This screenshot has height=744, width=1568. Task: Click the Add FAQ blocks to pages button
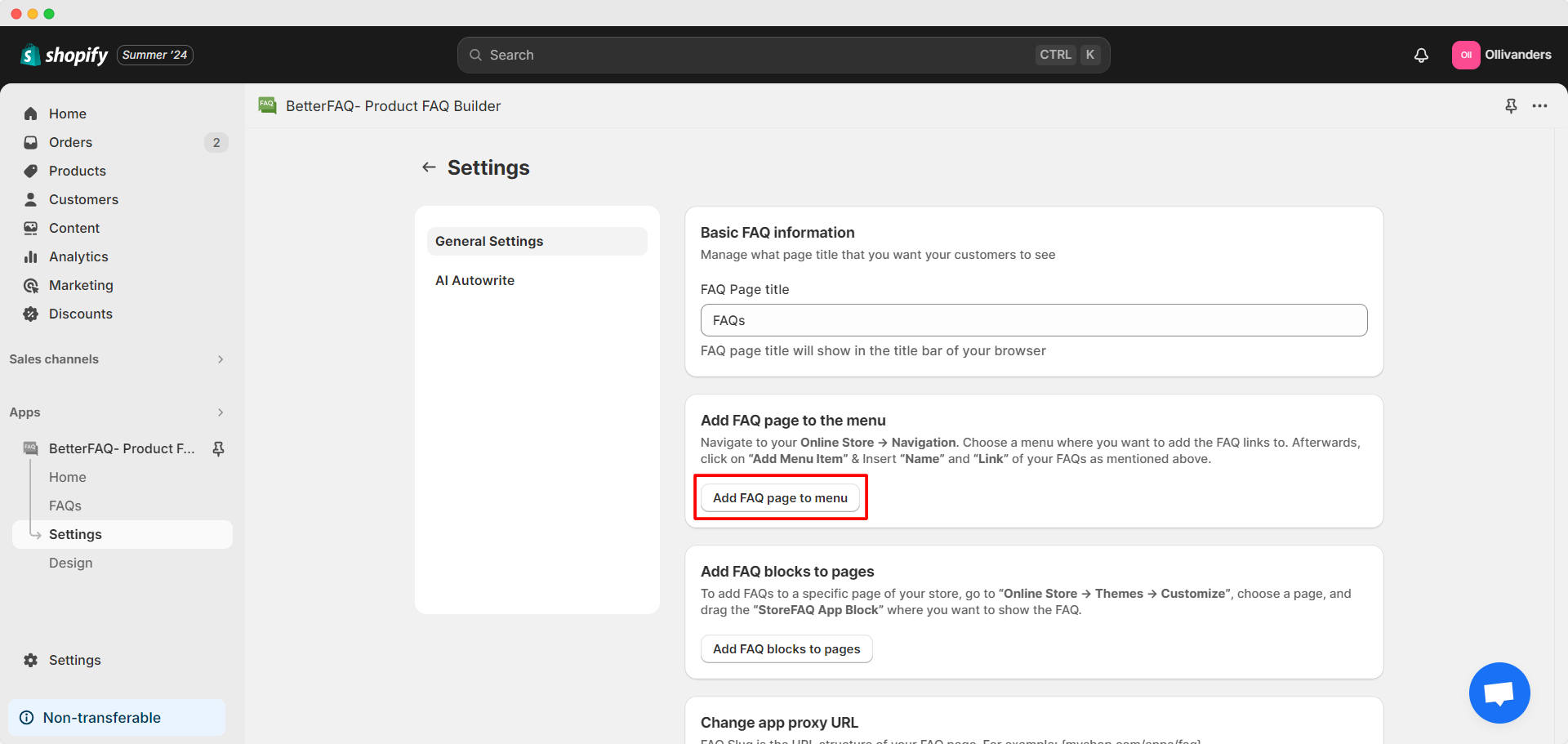[x=786, y=648]
